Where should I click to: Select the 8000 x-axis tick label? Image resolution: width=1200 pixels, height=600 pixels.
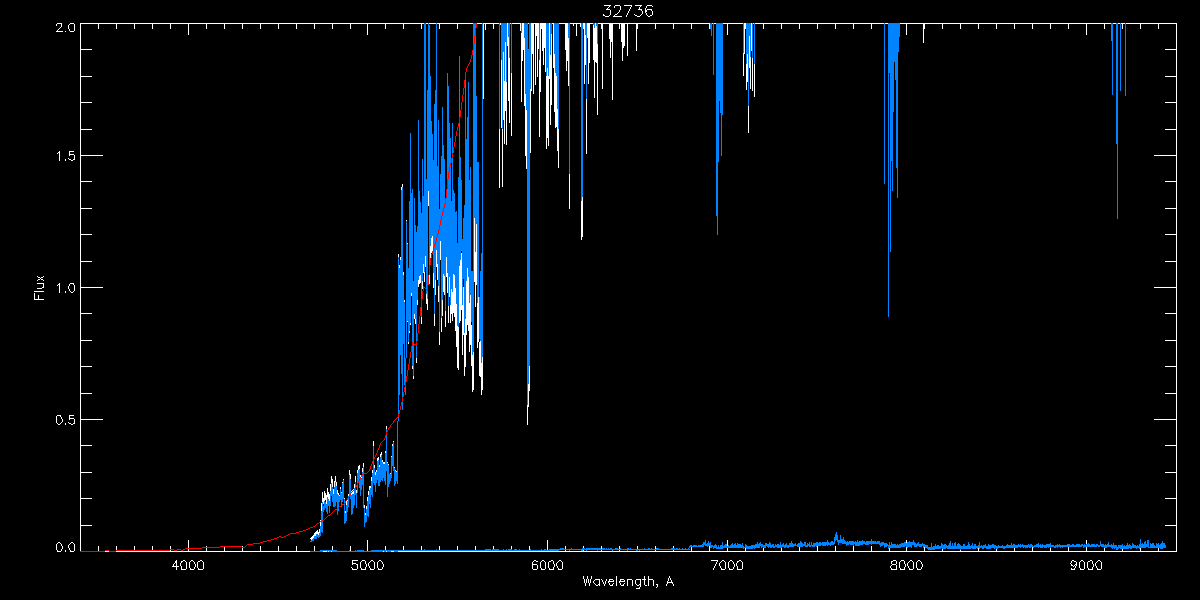[x=906, y=566]
